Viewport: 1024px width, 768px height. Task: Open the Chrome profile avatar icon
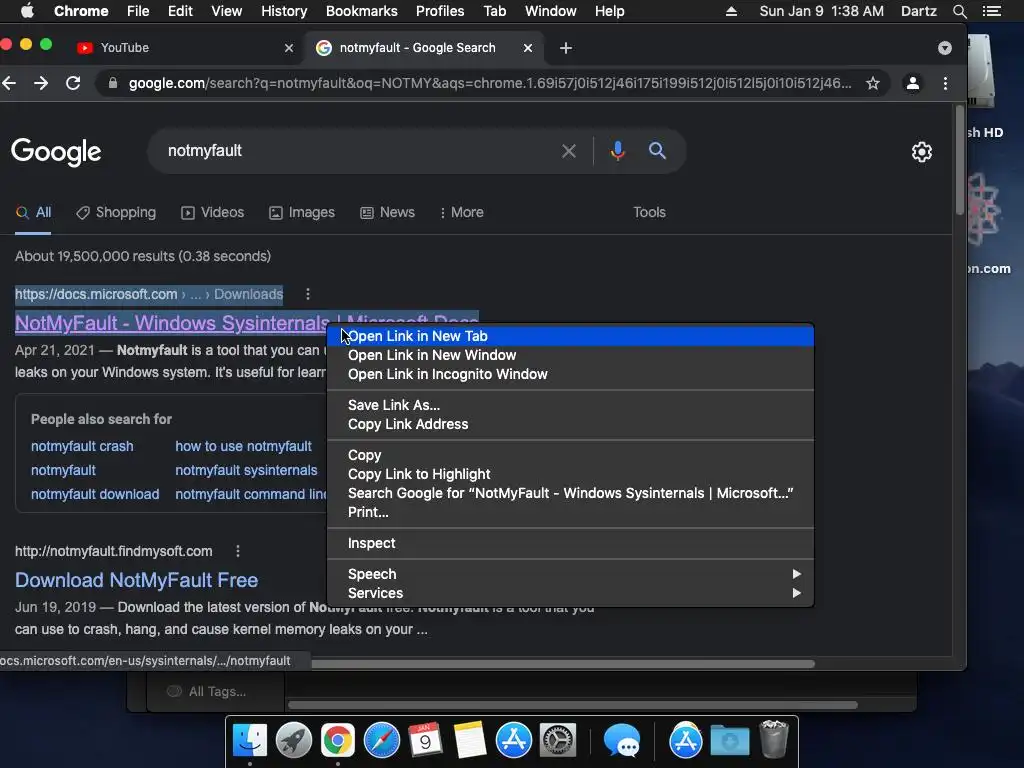(x=912, y=83)
